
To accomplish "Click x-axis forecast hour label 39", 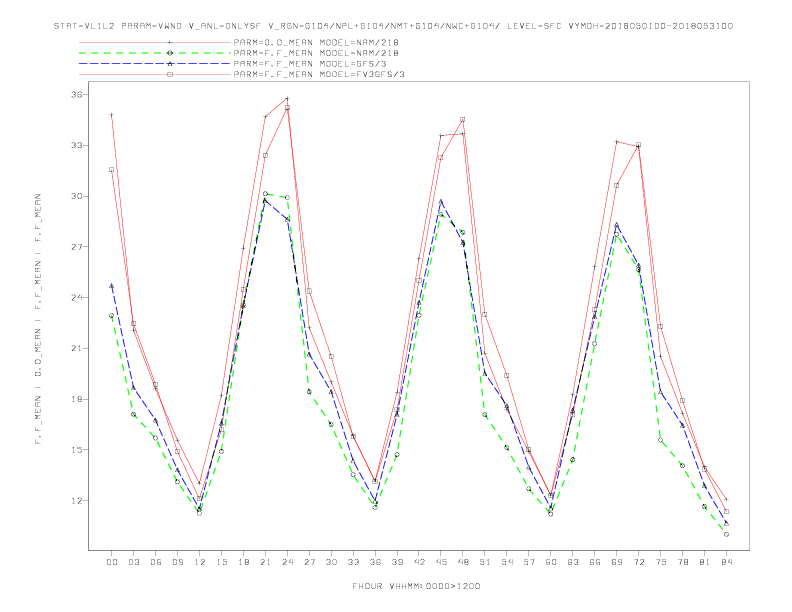I will click(x=397, y=562).
